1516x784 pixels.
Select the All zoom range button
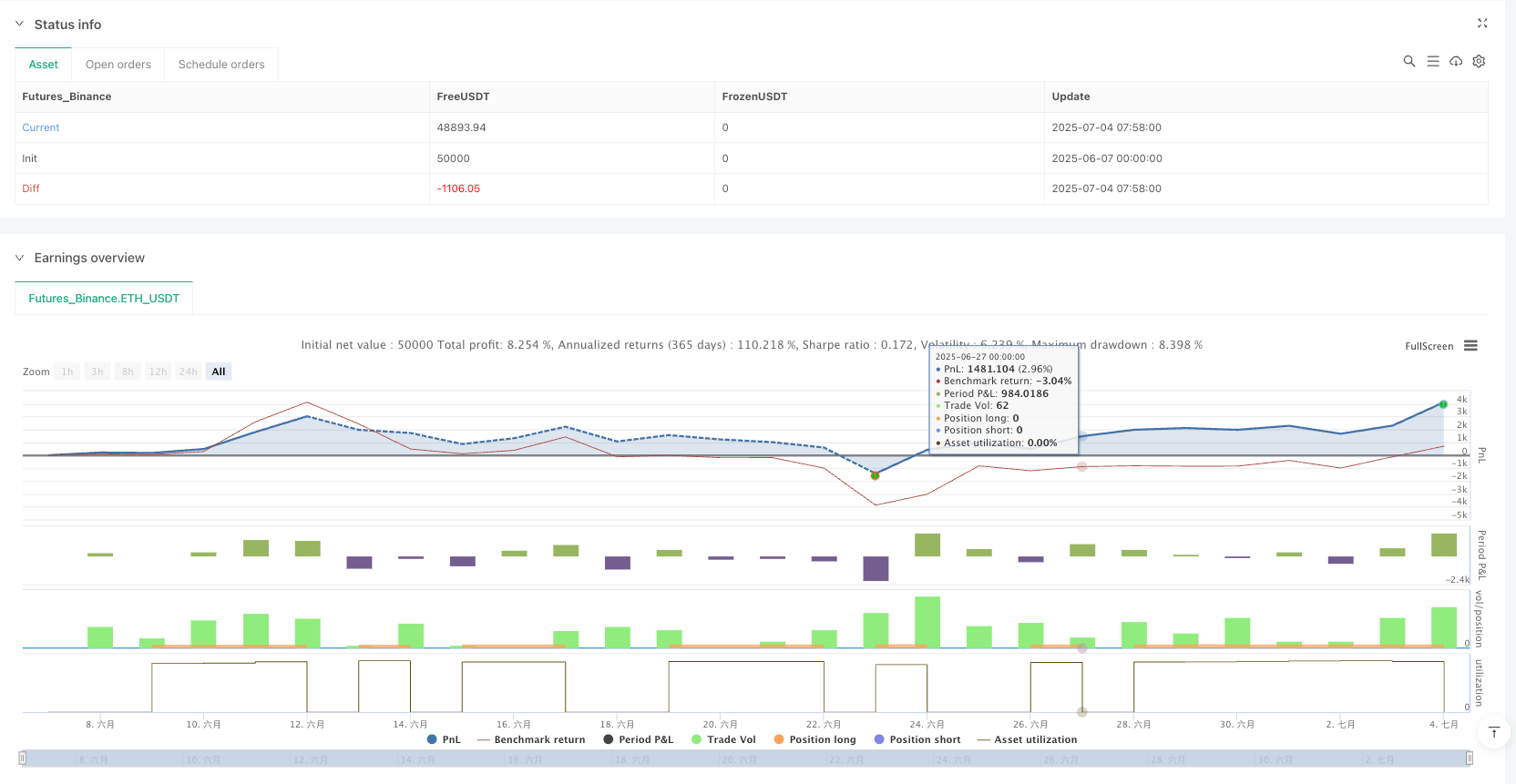pos(219,372)
